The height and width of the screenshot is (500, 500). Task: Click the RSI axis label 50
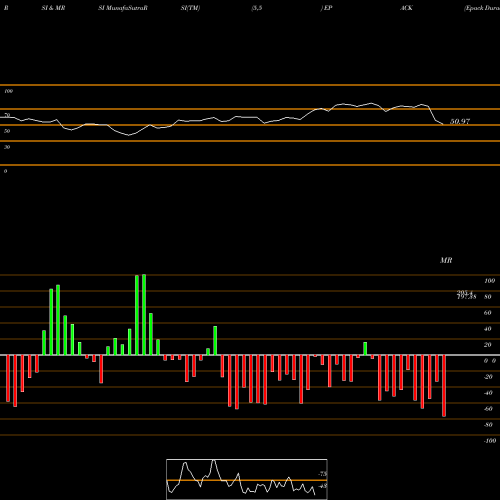tap(7, 131)
